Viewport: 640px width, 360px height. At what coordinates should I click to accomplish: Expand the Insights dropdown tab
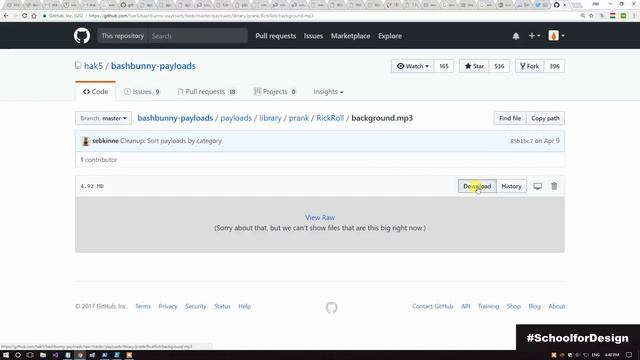(328, 91)
